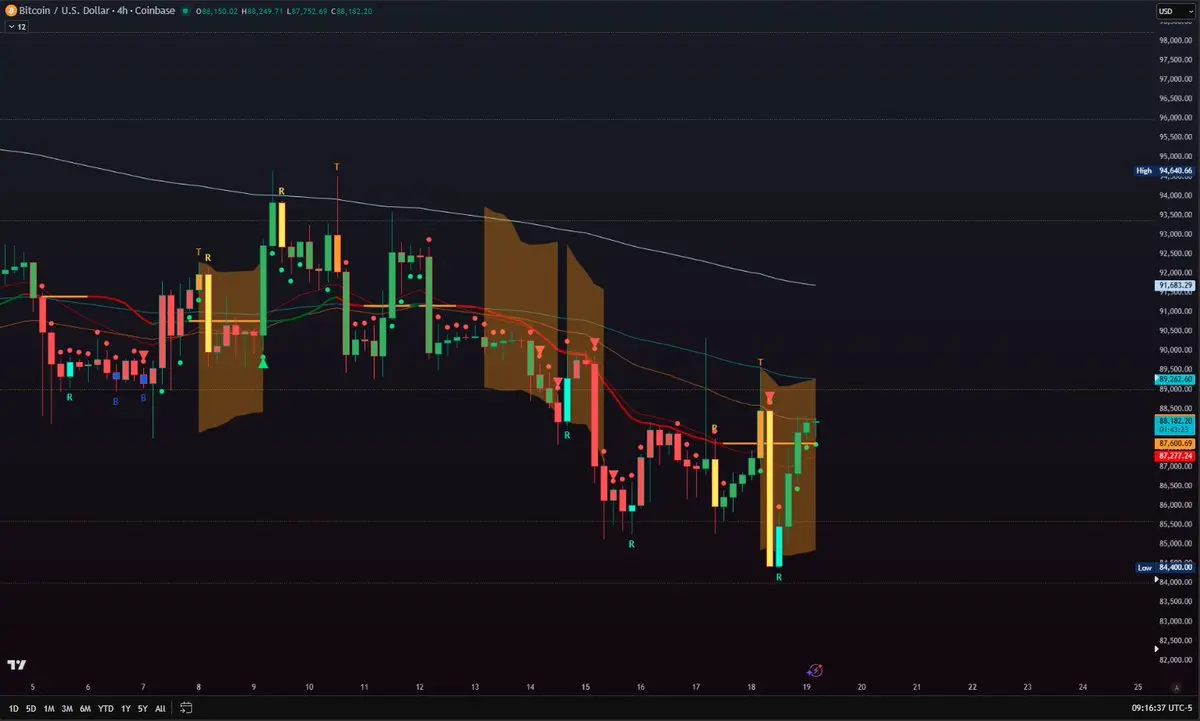Screen dimensions: 1200x721
Task: Click date 12 on the time axis
Action: click(x=419, y=688)
